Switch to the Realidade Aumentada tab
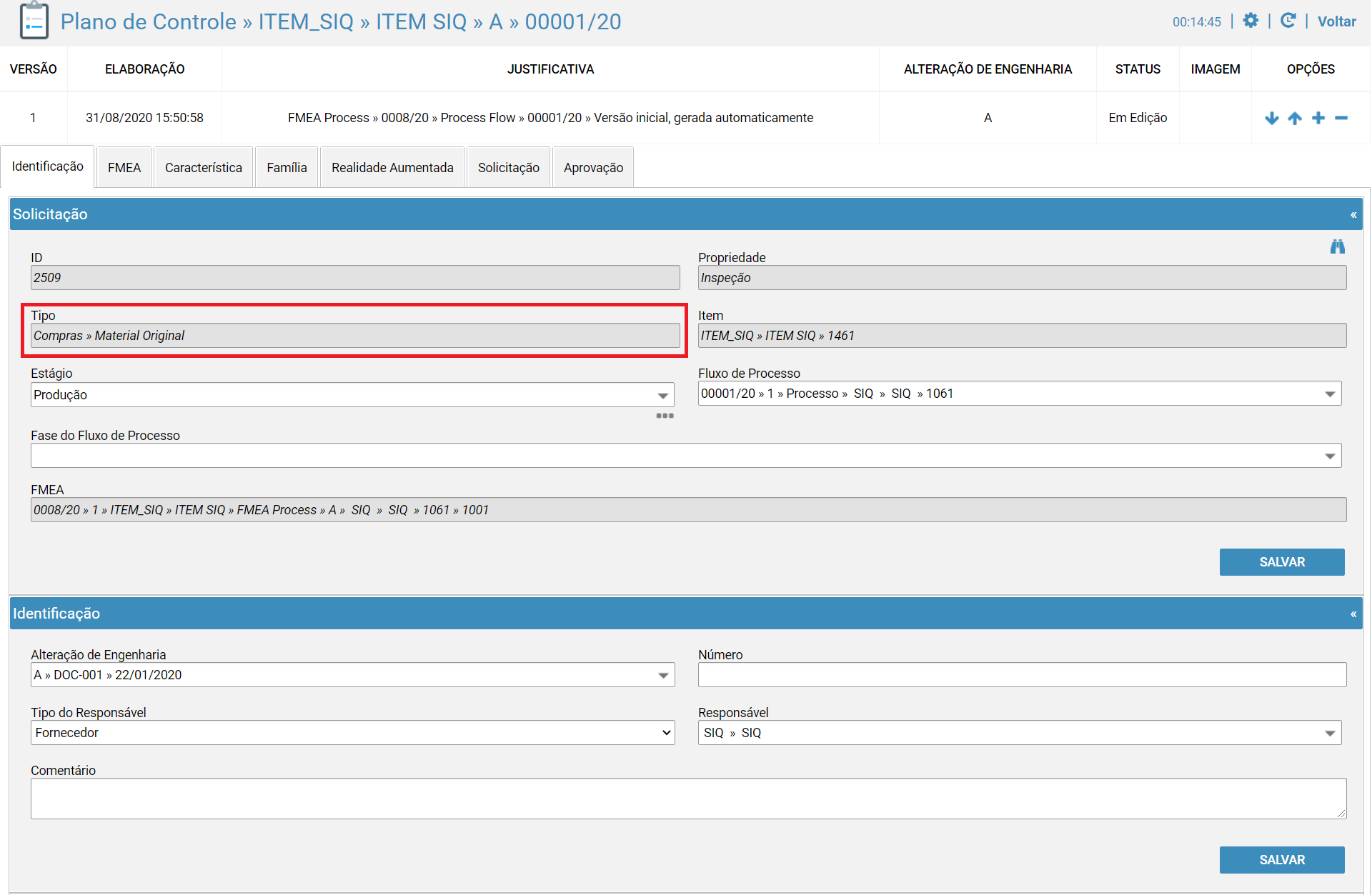 pyautogui.click(x=392, y=168)
